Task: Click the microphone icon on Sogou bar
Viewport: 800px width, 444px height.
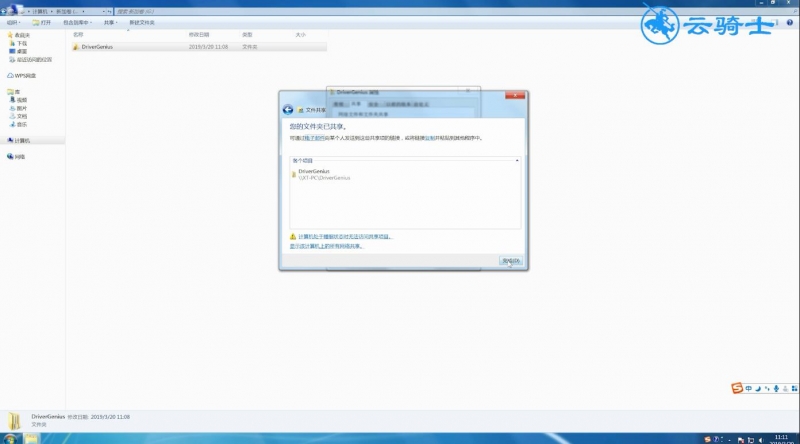Action: [776, 389]
